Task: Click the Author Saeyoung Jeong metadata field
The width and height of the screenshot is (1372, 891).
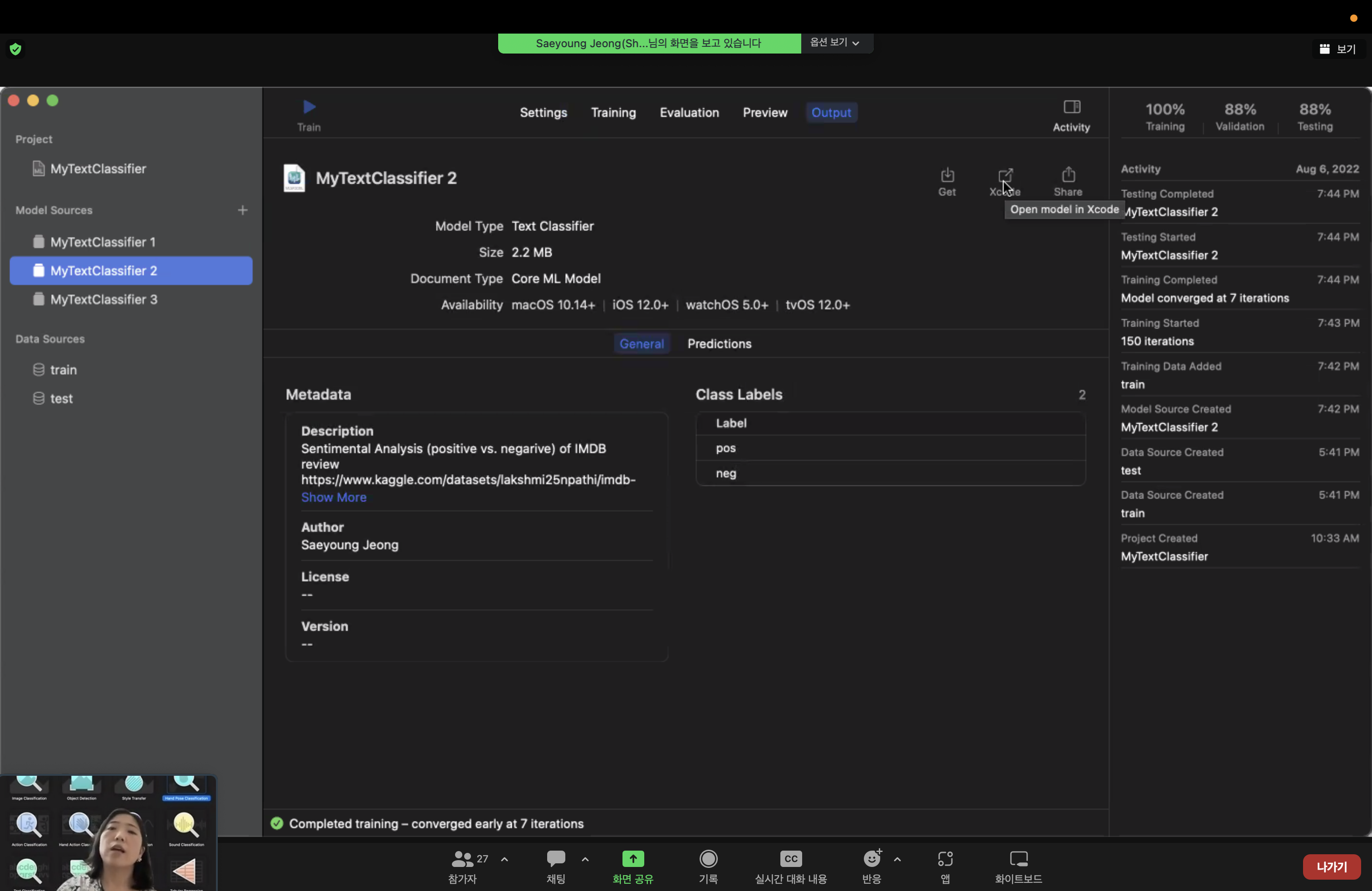Action: coord(476,537)
